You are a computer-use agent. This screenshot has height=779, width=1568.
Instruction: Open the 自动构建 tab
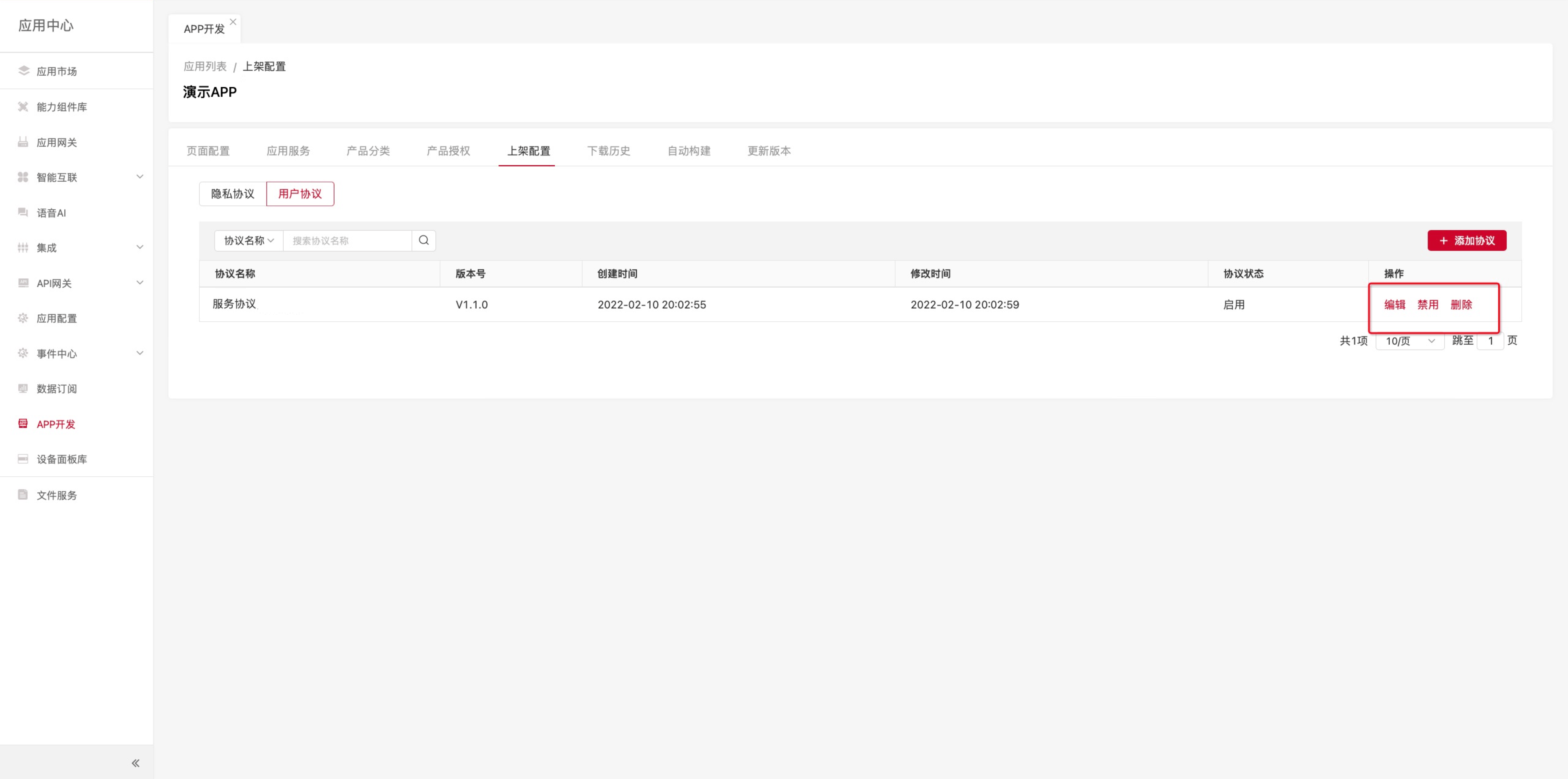pos(688,150)
